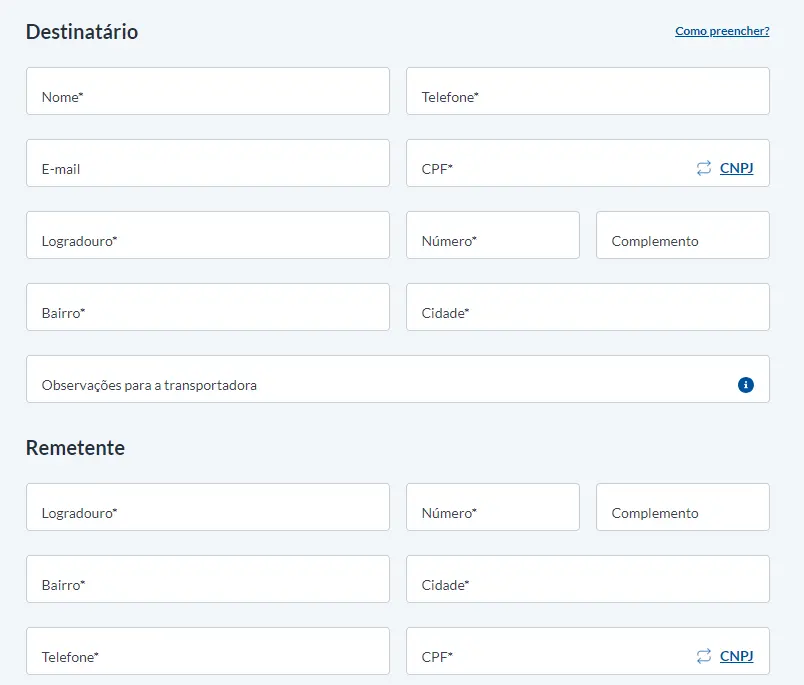Image resolution: width=804 pixels, height=685 pixels.
Task: Click the Remetente Cidade field
Action: pos(588,579)
